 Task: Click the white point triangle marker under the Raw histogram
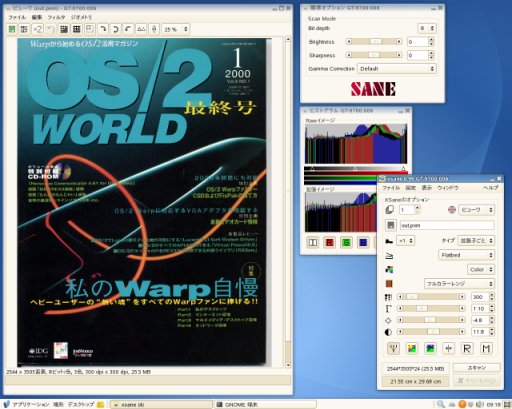(403, 169)
